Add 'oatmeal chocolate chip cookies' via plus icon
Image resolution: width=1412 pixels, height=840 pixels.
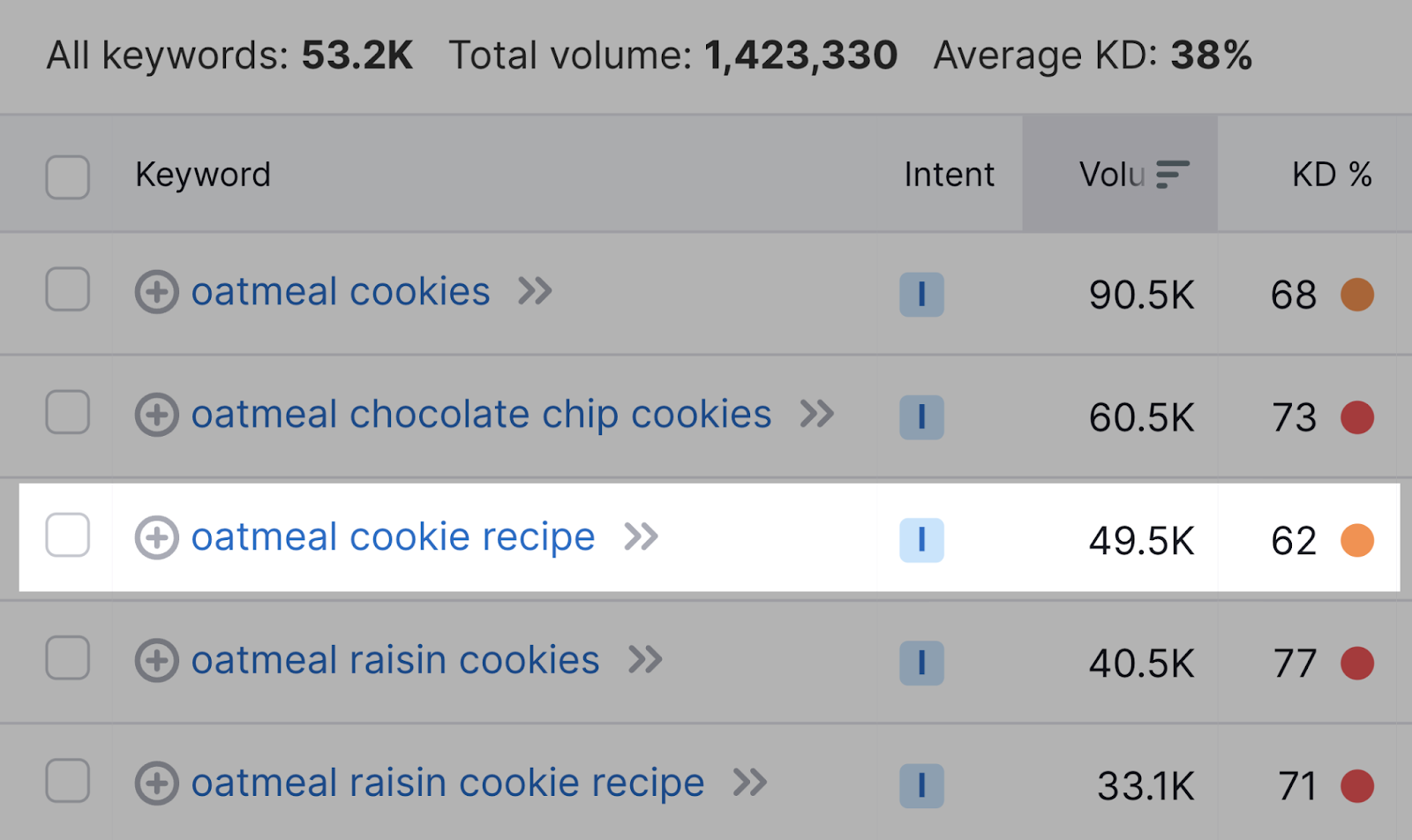(x=157, y=415)
